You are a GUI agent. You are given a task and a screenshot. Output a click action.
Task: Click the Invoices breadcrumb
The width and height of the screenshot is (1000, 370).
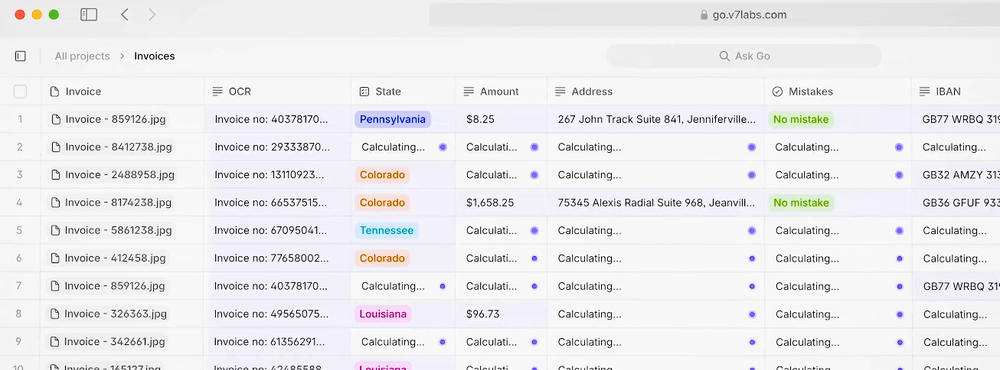point(154,56)
